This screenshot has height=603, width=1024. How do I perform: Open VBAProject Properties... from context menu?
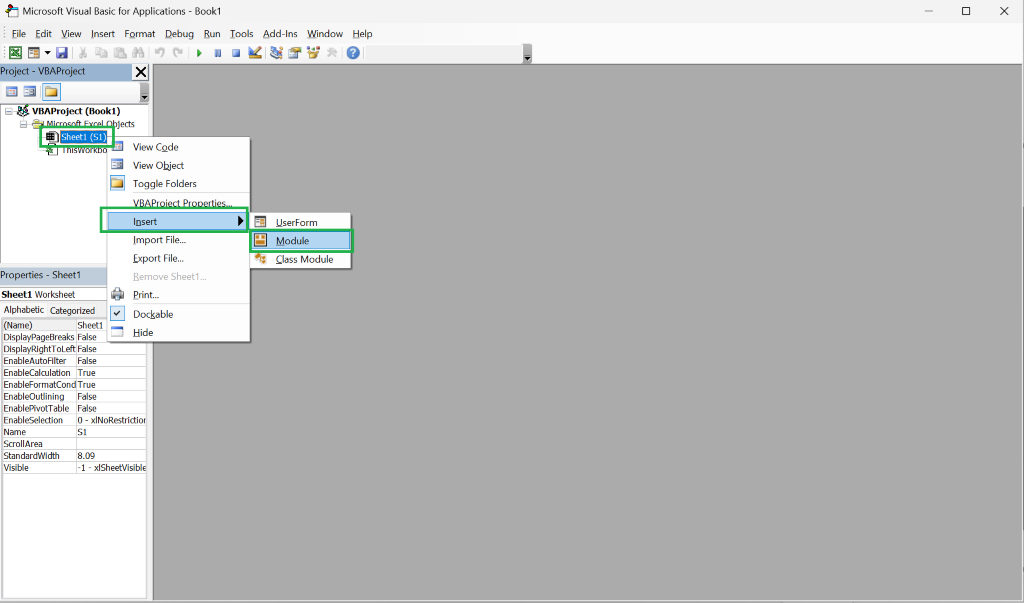(x=178, y=203)
